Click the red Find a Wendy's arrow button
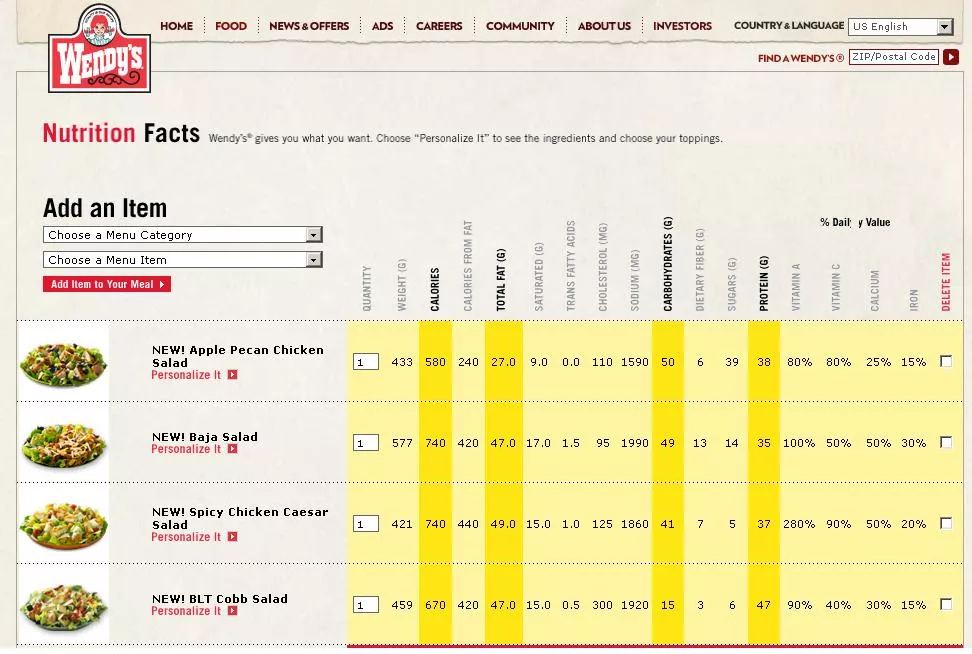Screen dimensions: 972x654 pyautogui.click(x=951, y=57)
